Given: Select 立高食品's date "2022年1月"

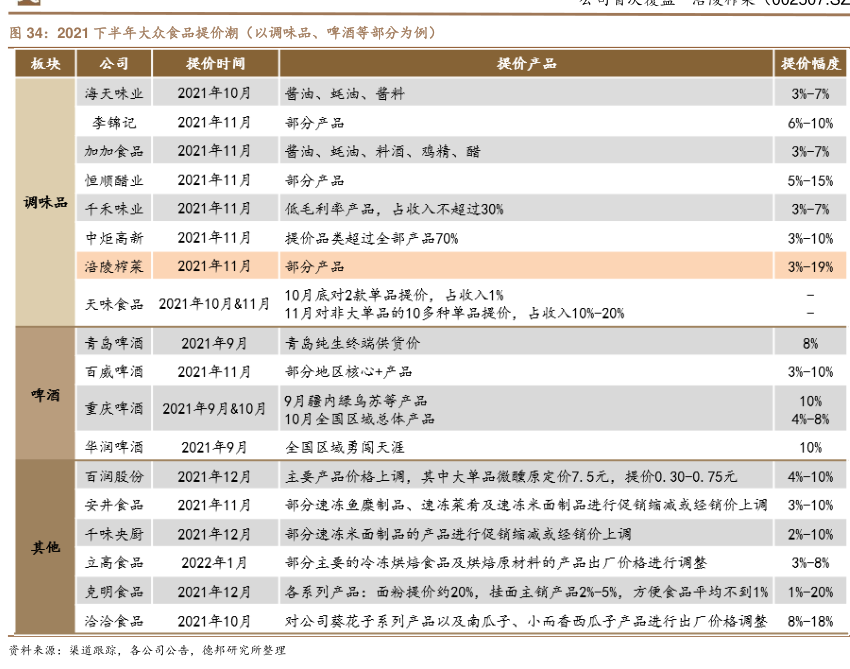Looking at the screenshot, I should click(214, 563).
